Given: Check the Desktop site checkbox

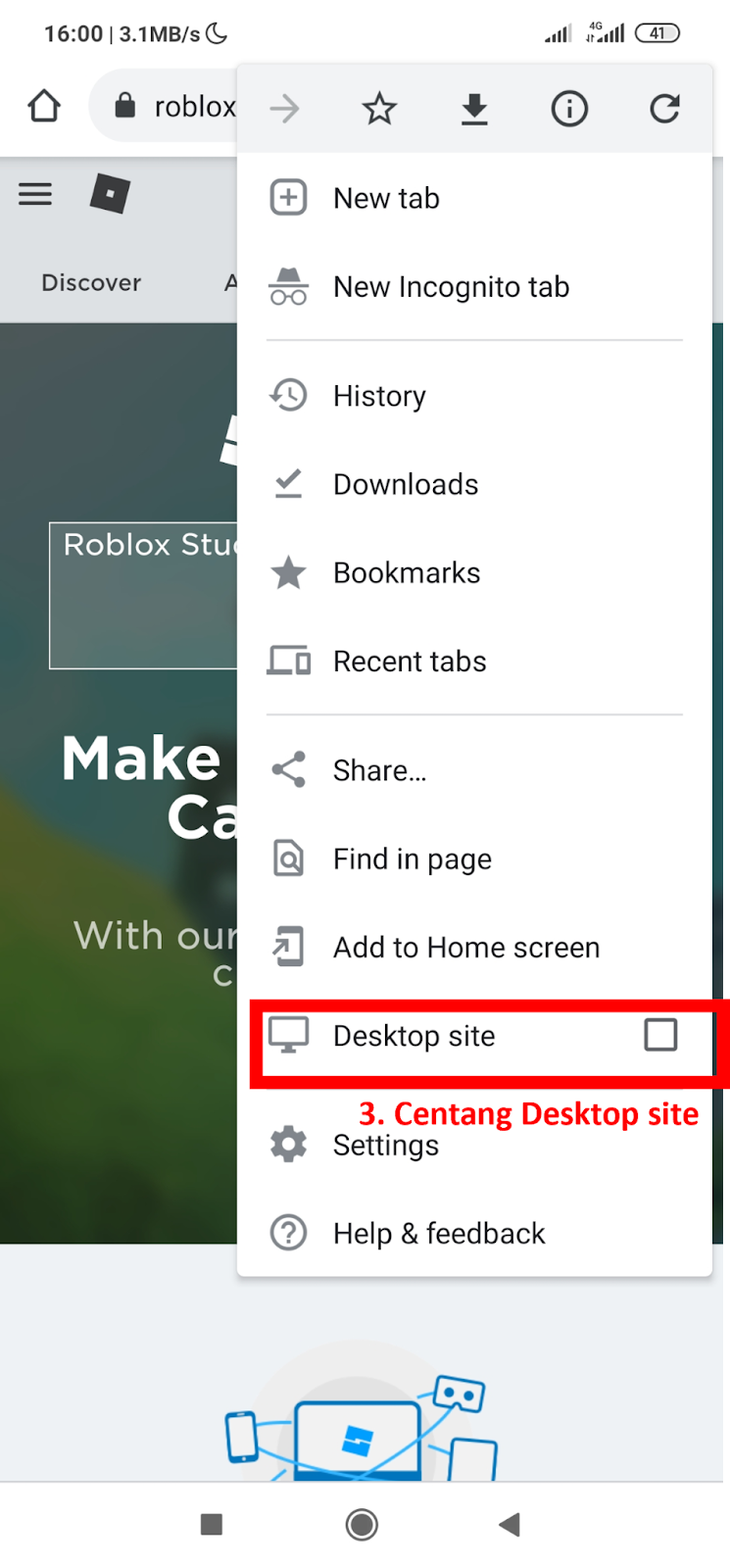Looking at the screenshot, I should [660, 1035].
